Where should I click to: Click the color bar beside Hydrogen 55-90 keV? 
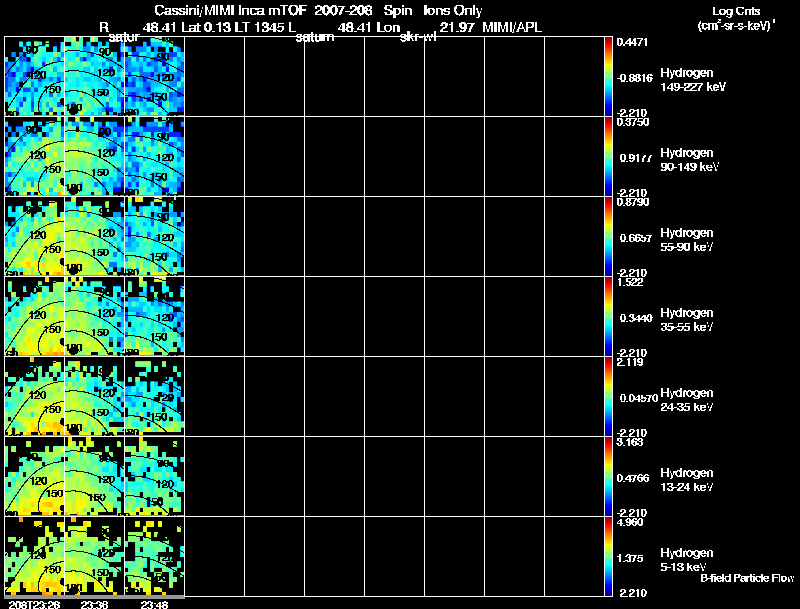[609, 236]
